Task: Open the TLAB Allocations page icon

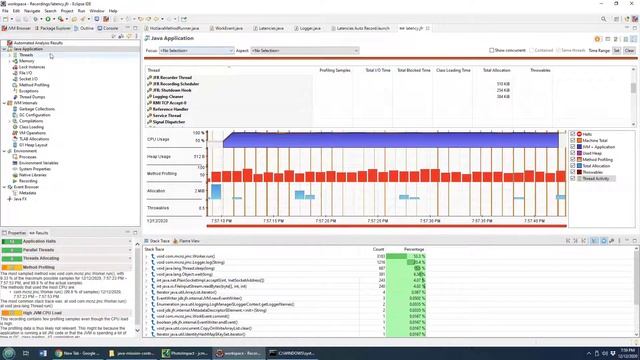Action: (x=15, y=139)
